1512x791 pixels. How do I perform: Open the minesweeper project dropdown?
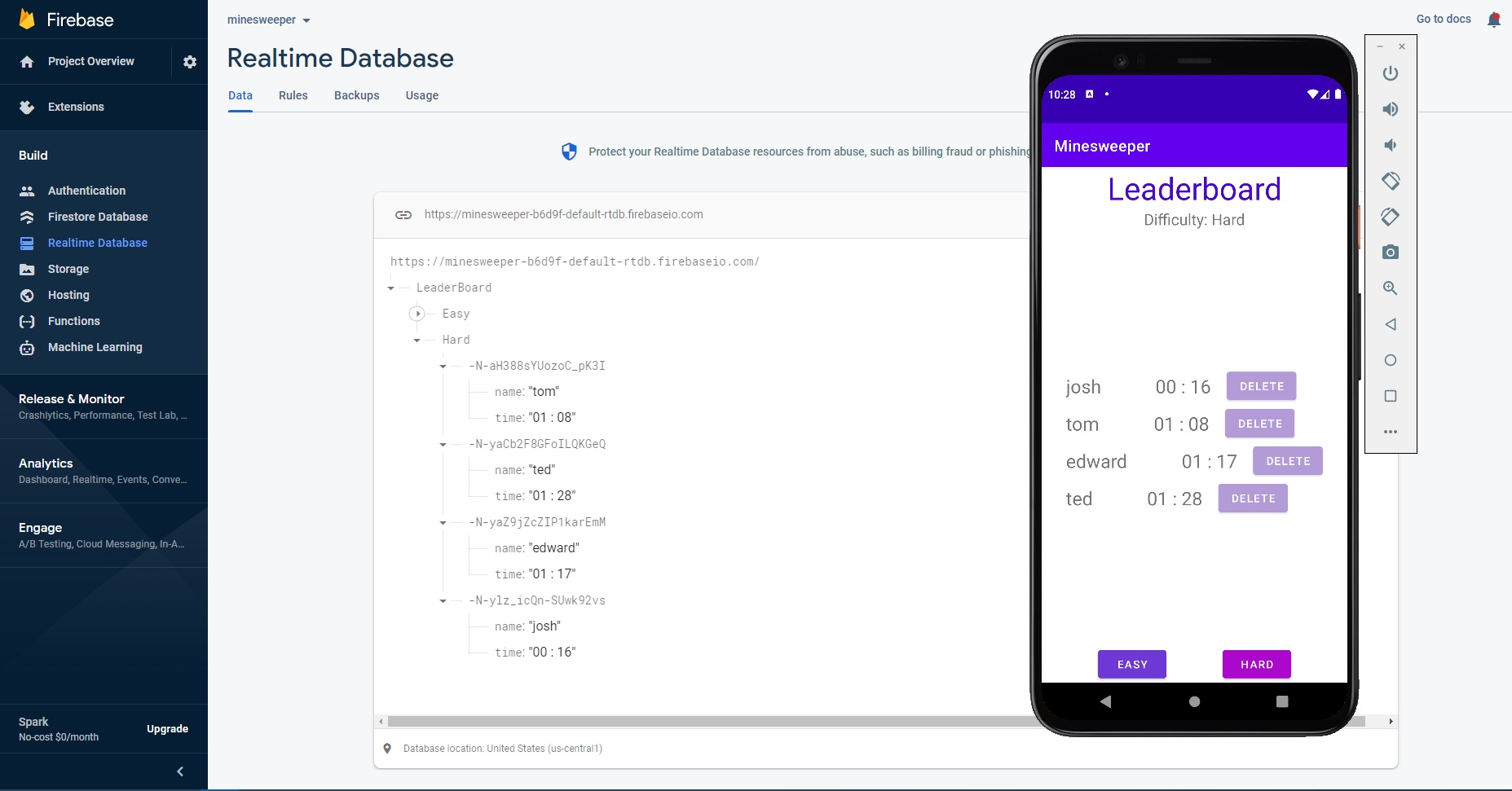[x=269, y=20]
